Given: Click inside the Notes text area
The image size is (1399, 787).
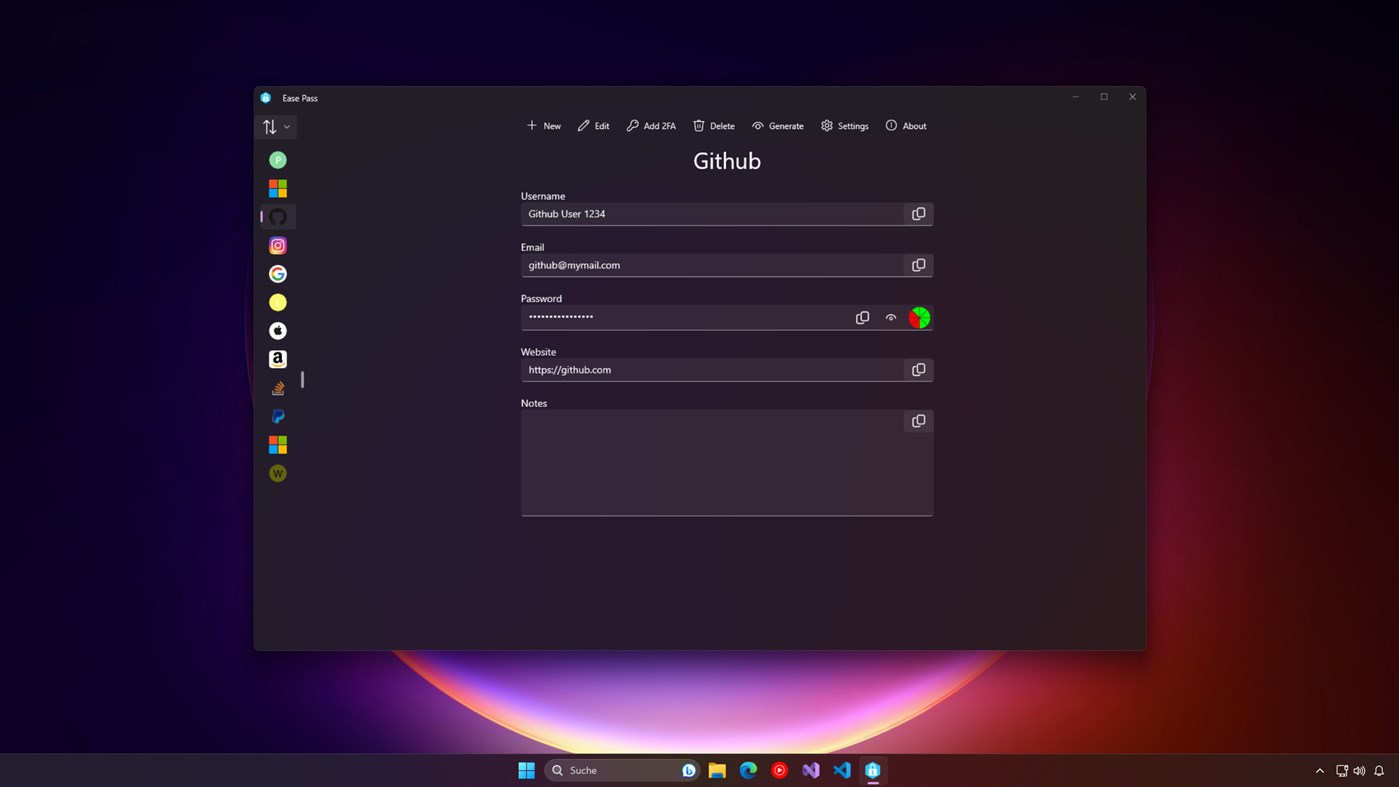Looking at the screenshot, I should tap(727, 463).
